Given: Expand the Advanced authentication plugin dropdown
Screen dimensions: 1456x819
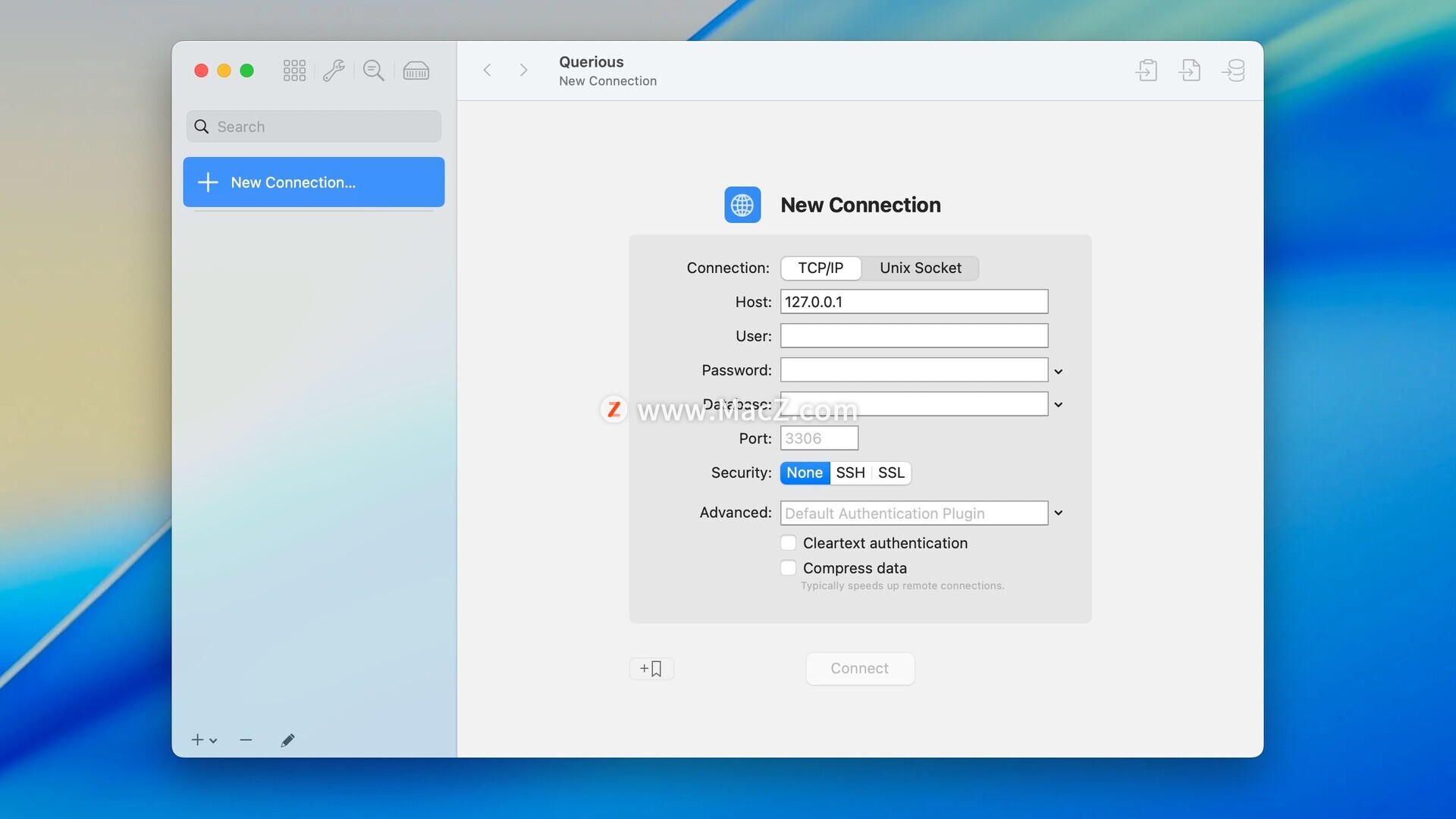Looking at the screenshot, I should tap(1059, 513).
